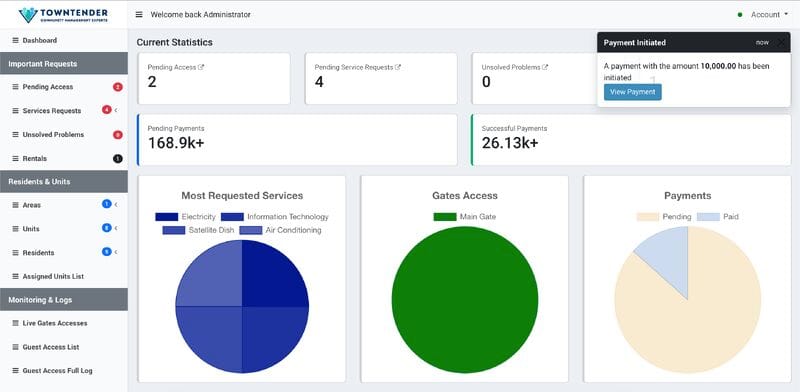The image size is (800, 392).
Task: Expand Services Requests submenu chevron
Action: pos(116,110)
